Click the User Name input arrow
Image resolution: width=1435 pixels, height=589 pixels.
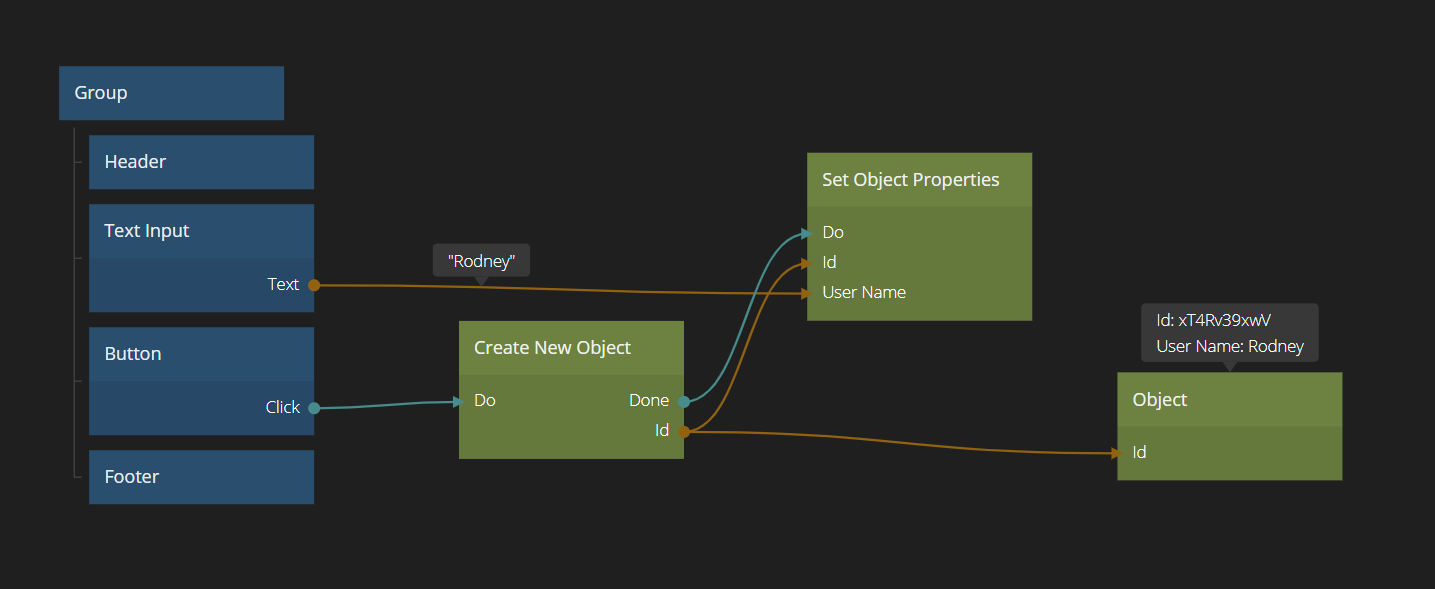coord(805,293)
